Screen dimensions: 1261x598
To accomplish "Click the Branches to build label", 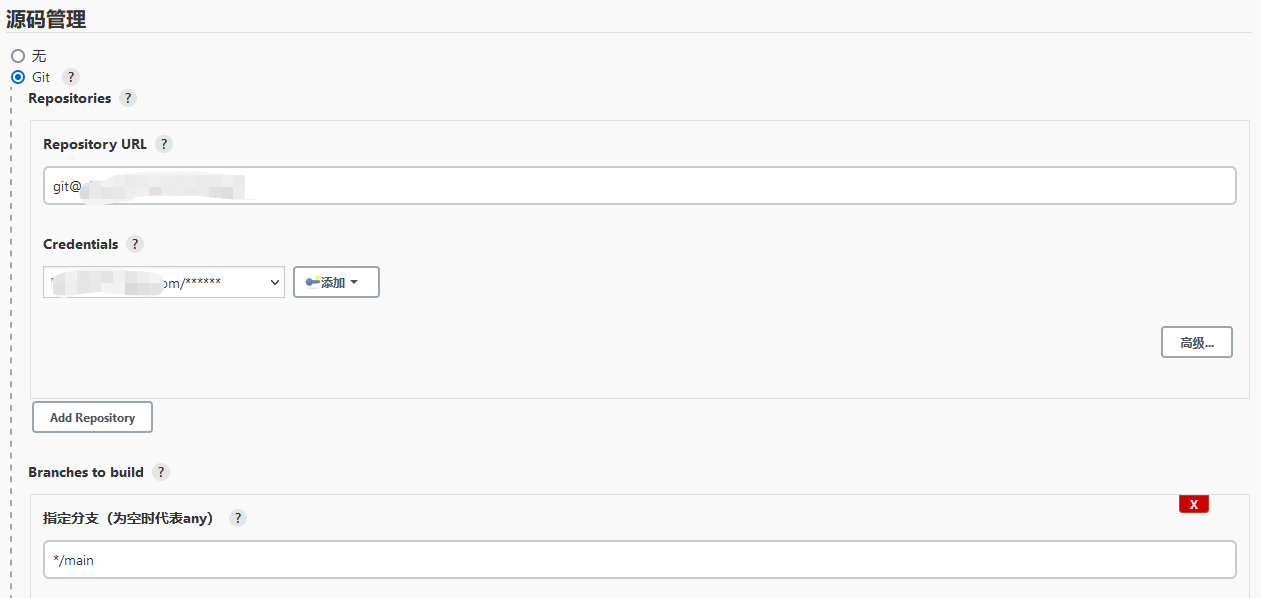I will 86,472.
